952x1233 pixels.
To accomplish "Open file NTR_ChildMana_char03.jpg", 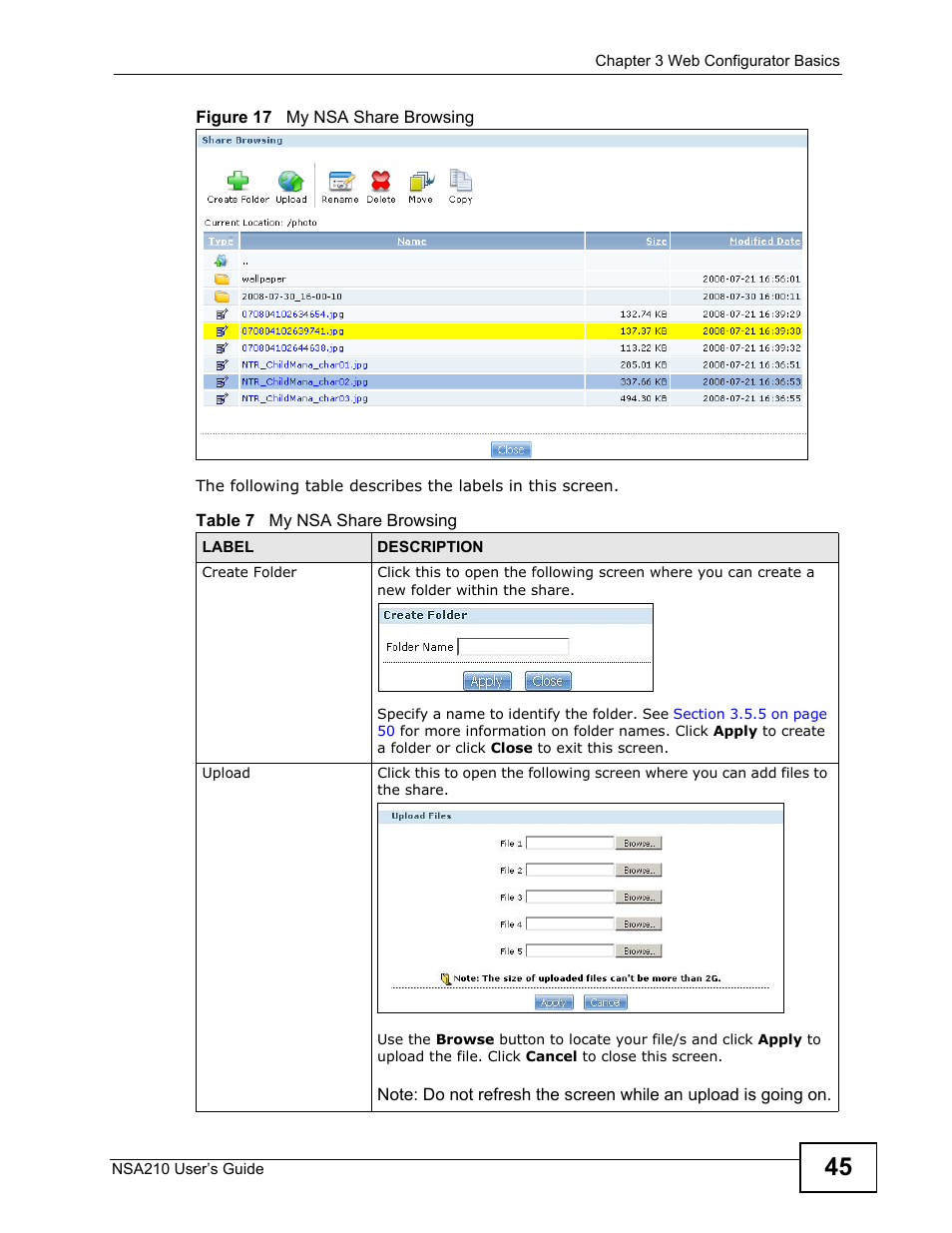I will pos(304,398).
